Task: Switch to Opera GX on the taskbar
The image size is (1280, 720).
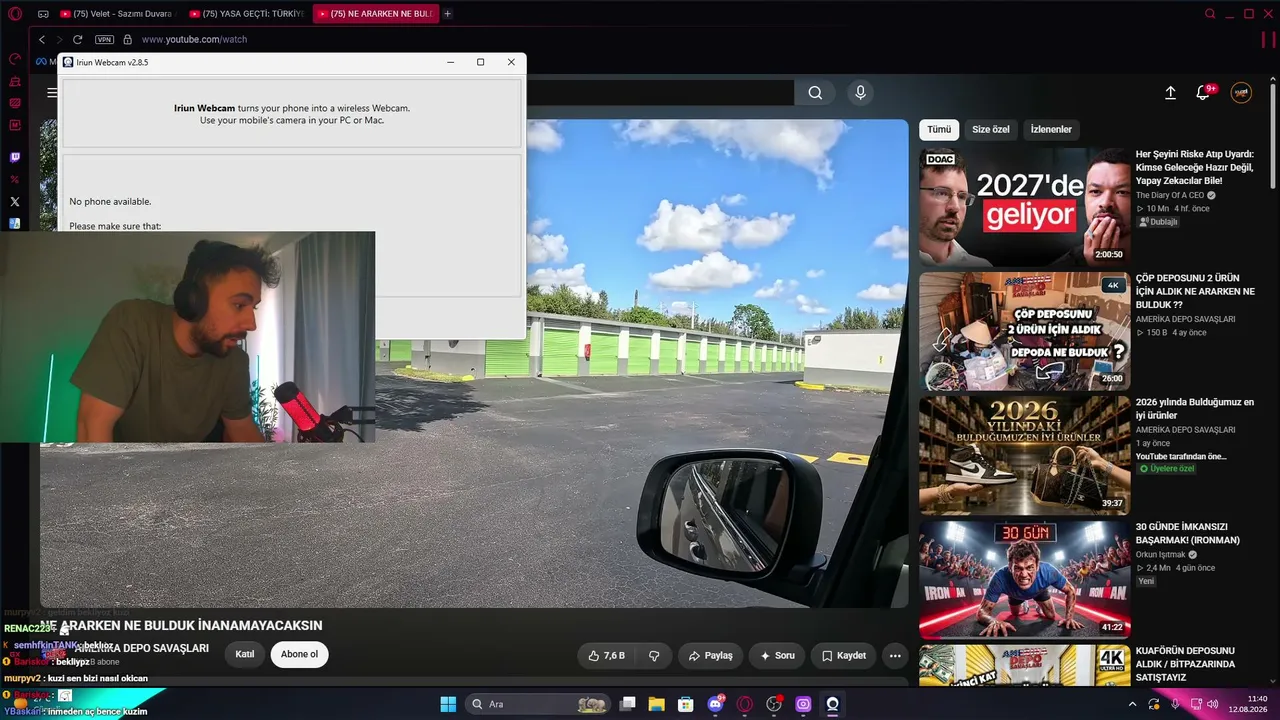Action: point(745,704)
